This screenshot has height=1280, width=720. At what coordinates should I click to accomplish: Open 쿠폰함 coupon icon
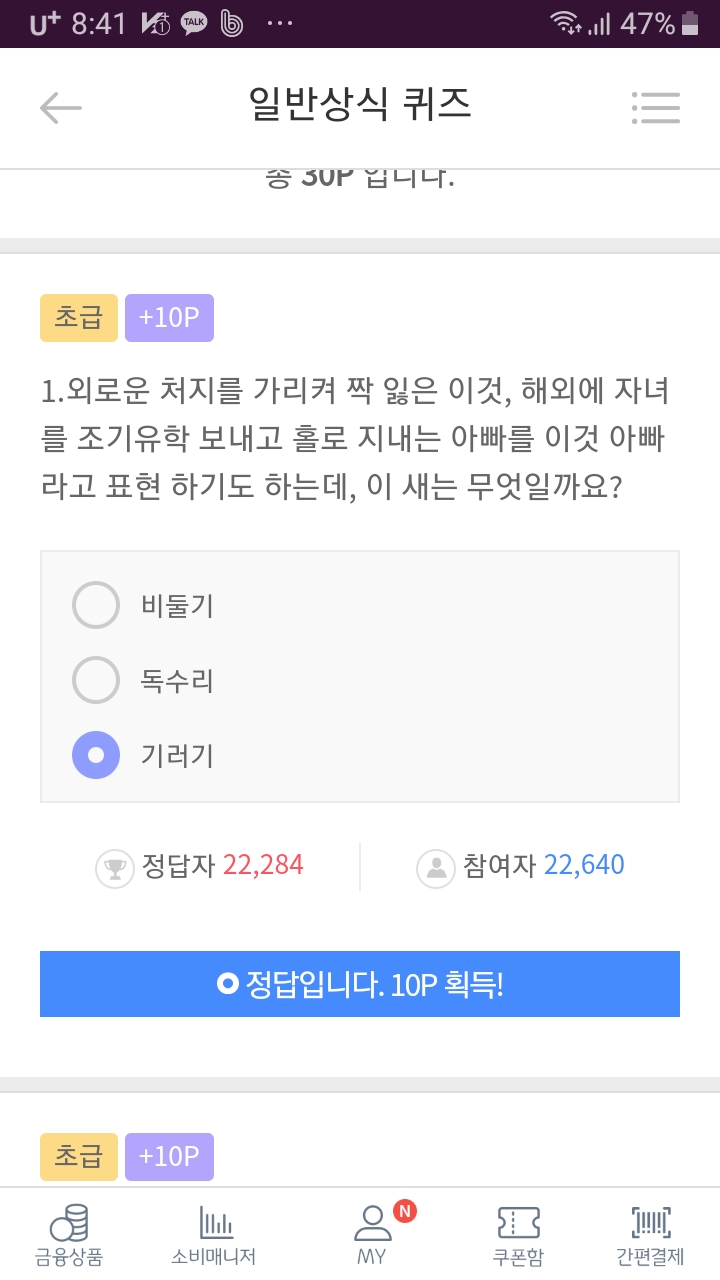tap(518, 1223)
